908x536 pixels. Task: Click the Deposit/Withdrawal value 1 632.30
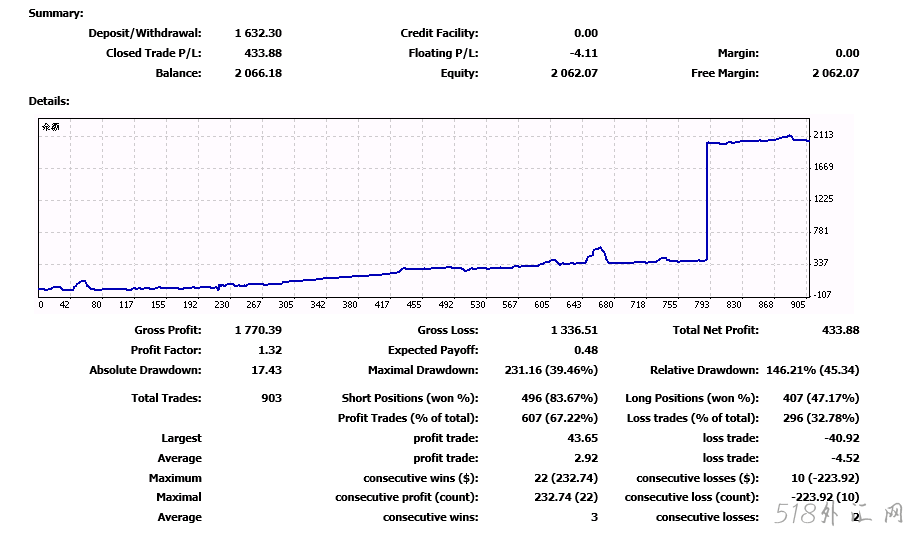(258, 33)
